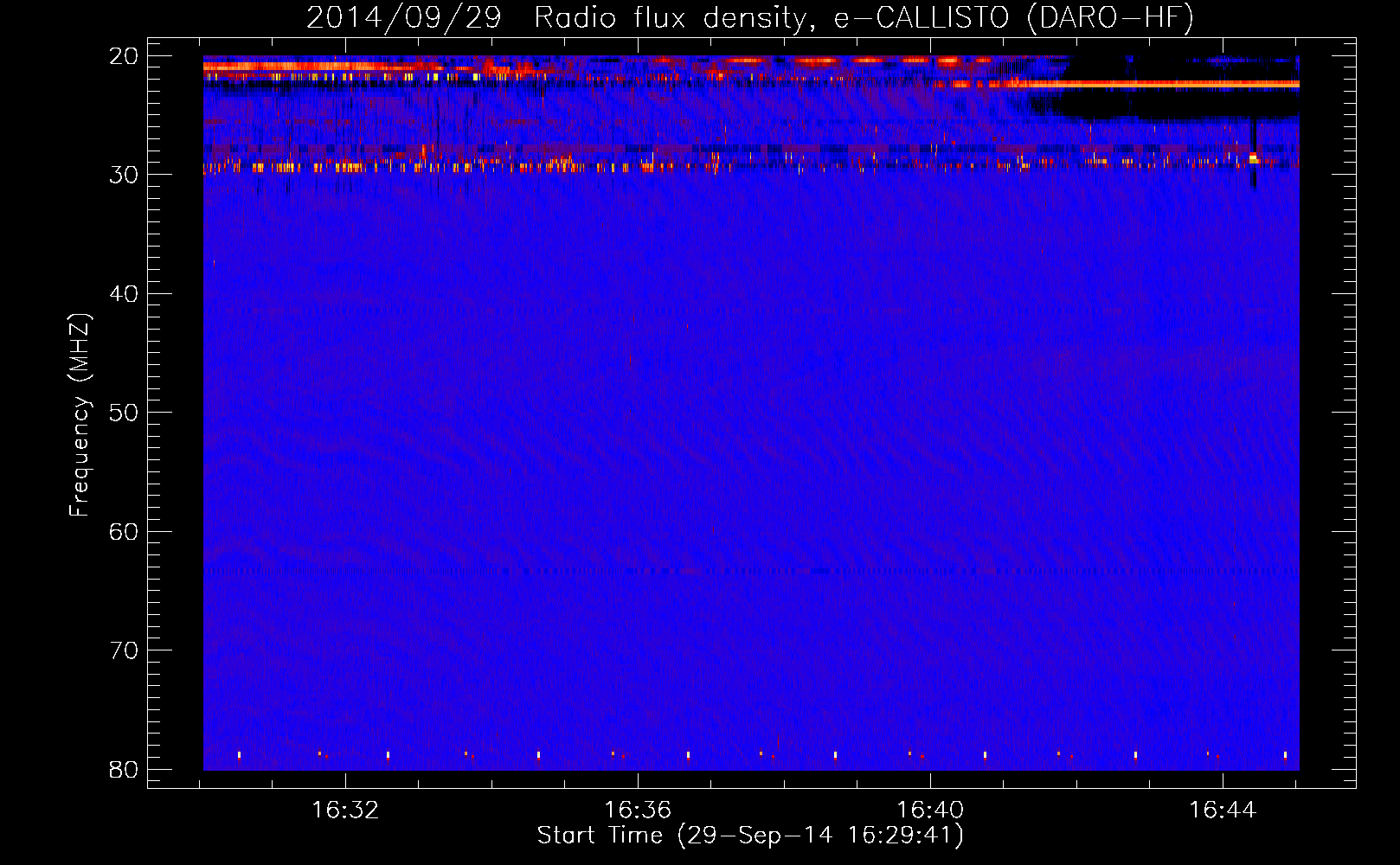Click the frequency tick label "70"
1400x865 pixels.
(124, 650)
